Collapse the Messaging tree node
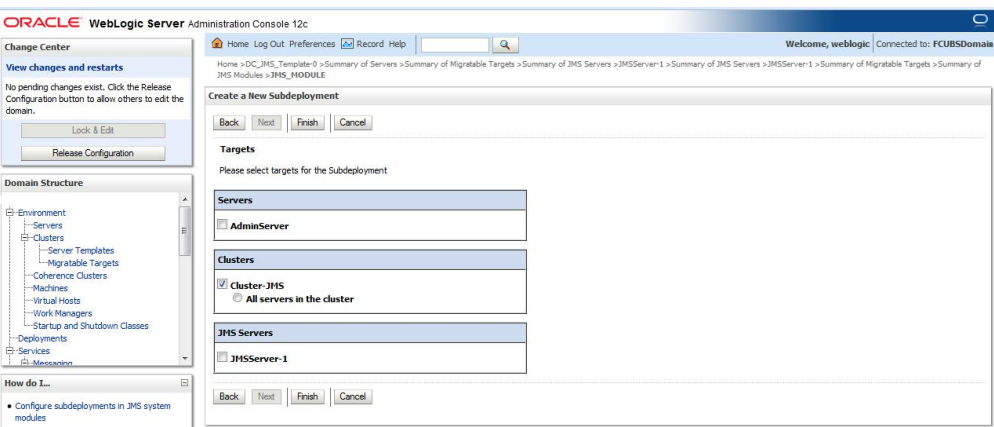 point(25,363)
